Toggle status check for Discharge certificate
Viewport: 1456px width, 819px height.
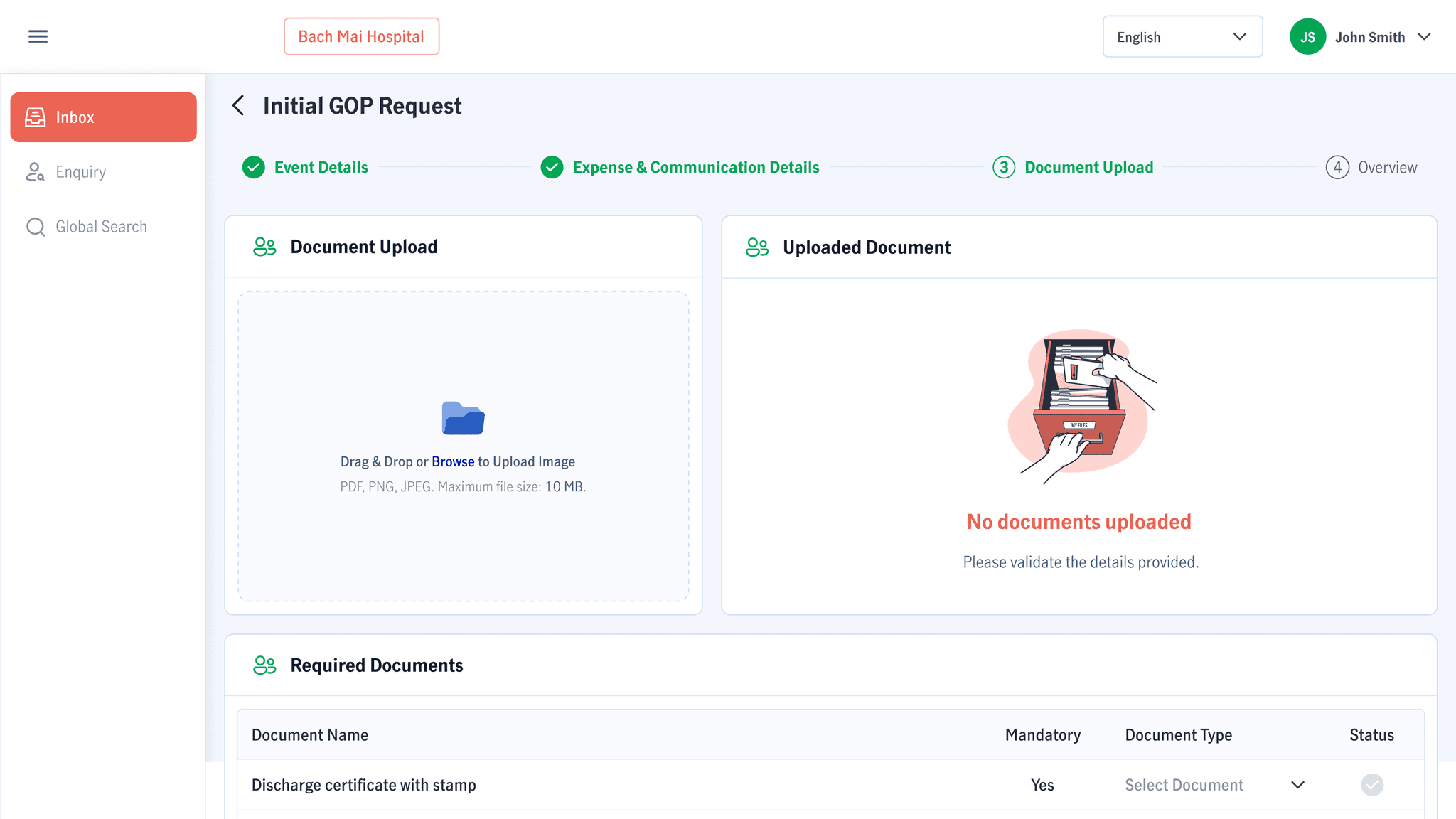1371,785
